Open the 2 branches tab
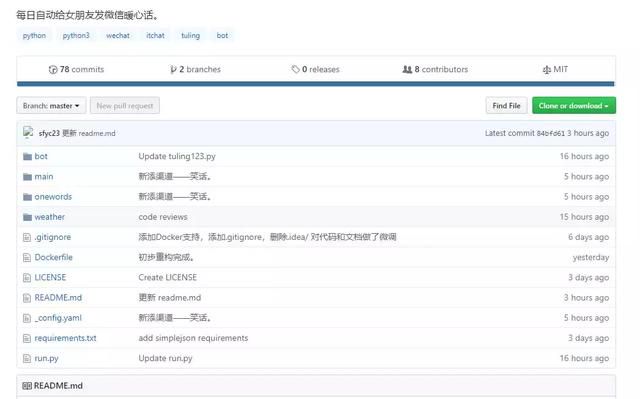This screenshot has height=399, width=640. 196,69
